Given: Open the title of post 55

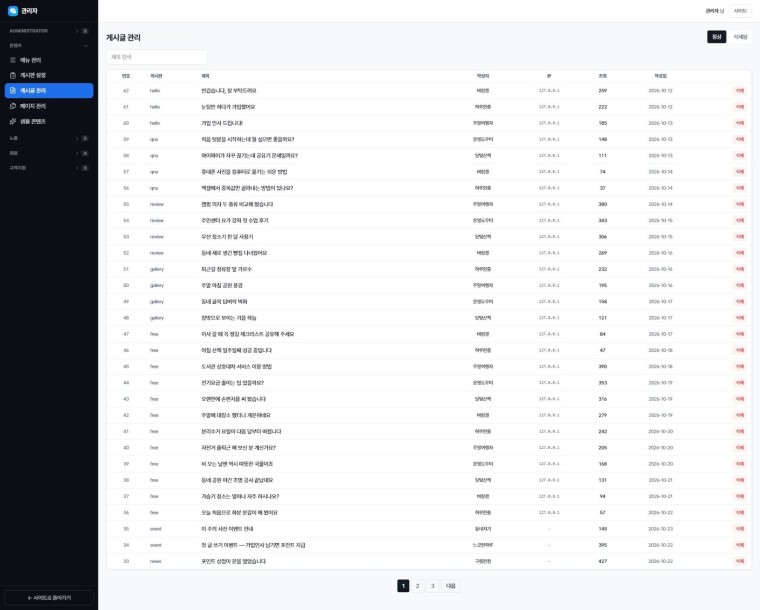Looking at the screenshot, I should point(237,204).
